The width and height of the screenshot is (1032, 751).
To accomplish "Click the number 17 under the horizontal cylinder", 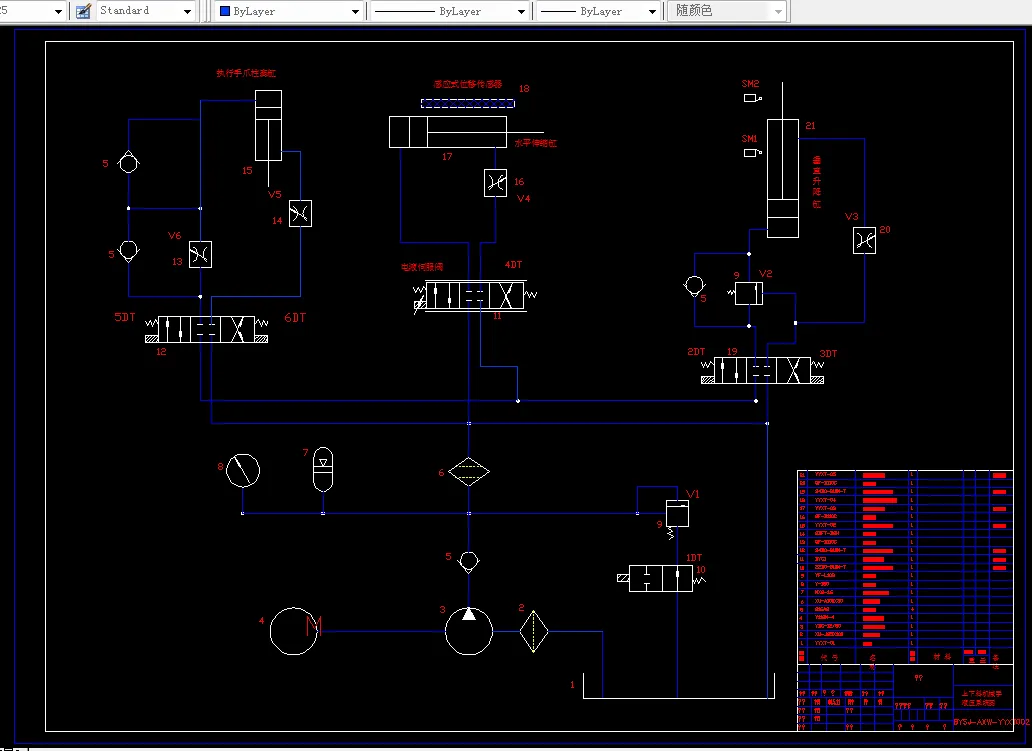I will coord(447,157).
